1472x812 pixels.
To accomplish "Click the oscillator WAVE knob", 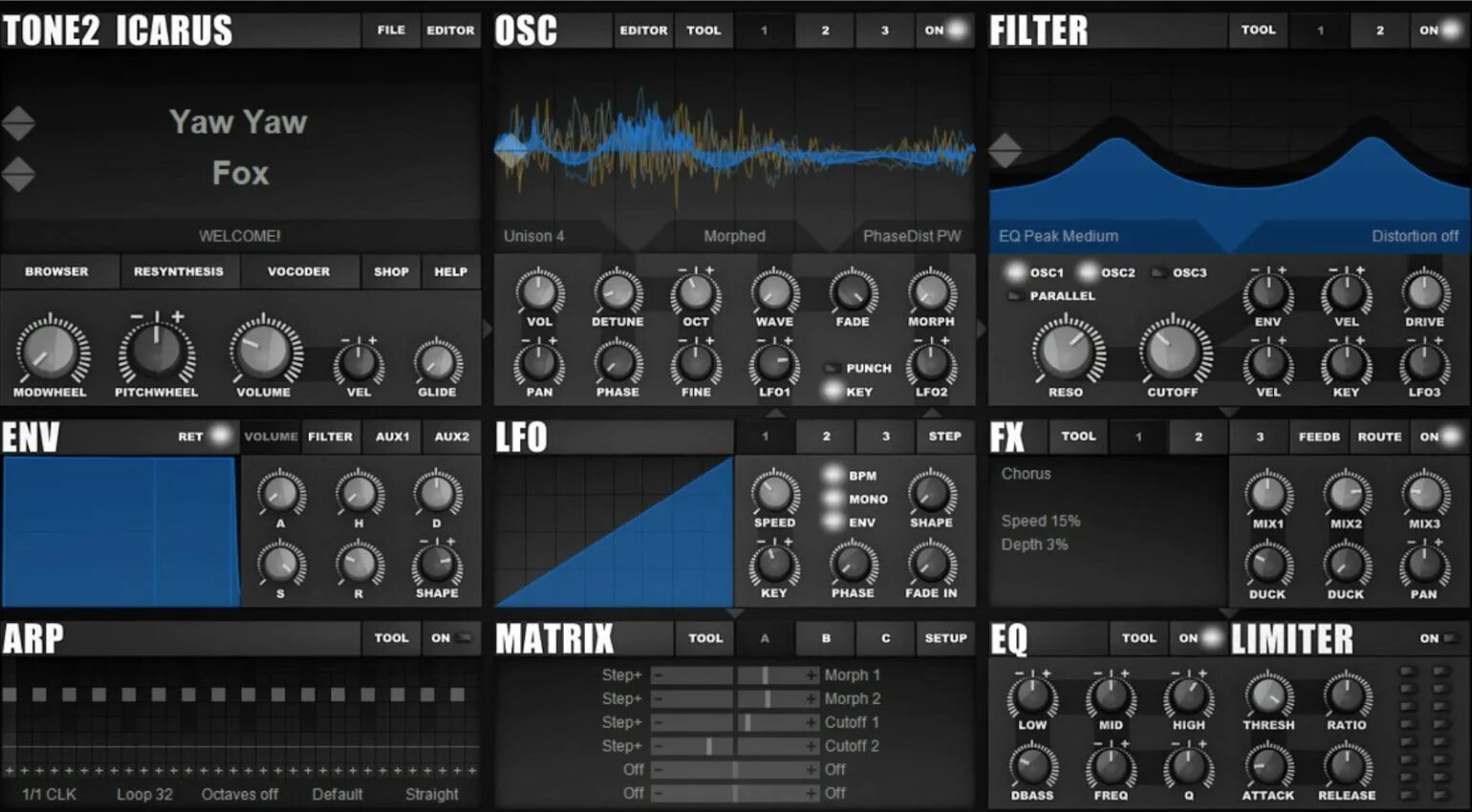I will pyautogui.click(x=774, y=293).
